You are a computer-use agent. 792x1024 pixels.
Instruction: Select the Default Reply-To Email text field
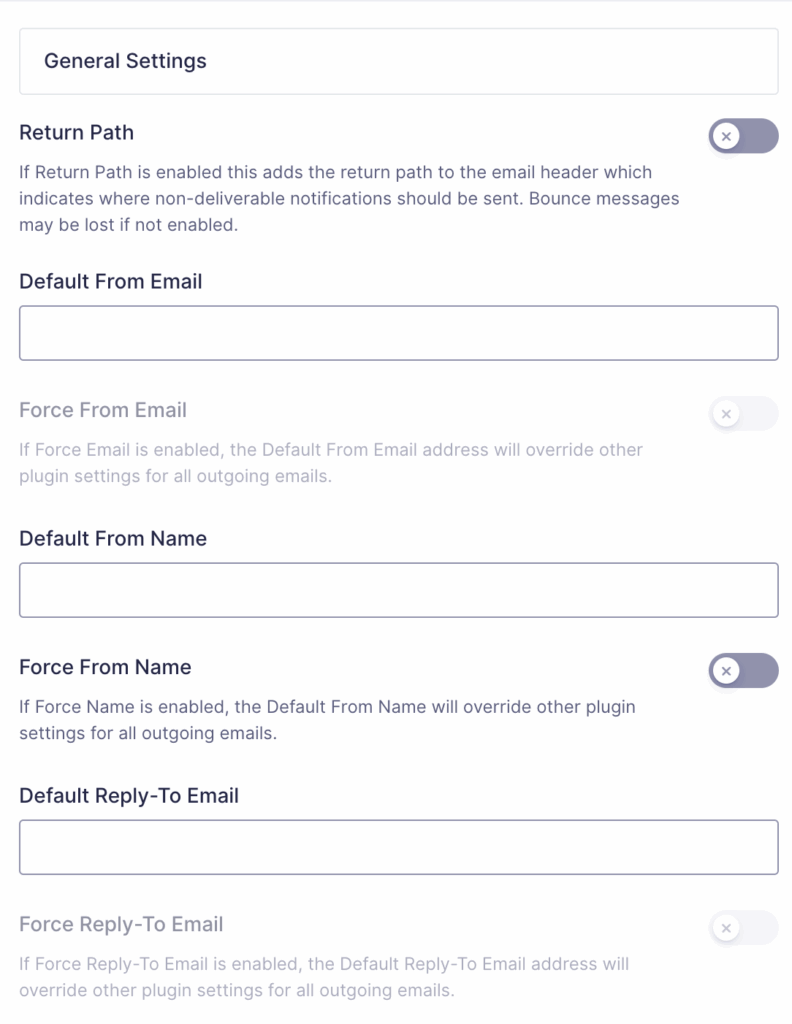pyautogui.click(x=396, y=846)
